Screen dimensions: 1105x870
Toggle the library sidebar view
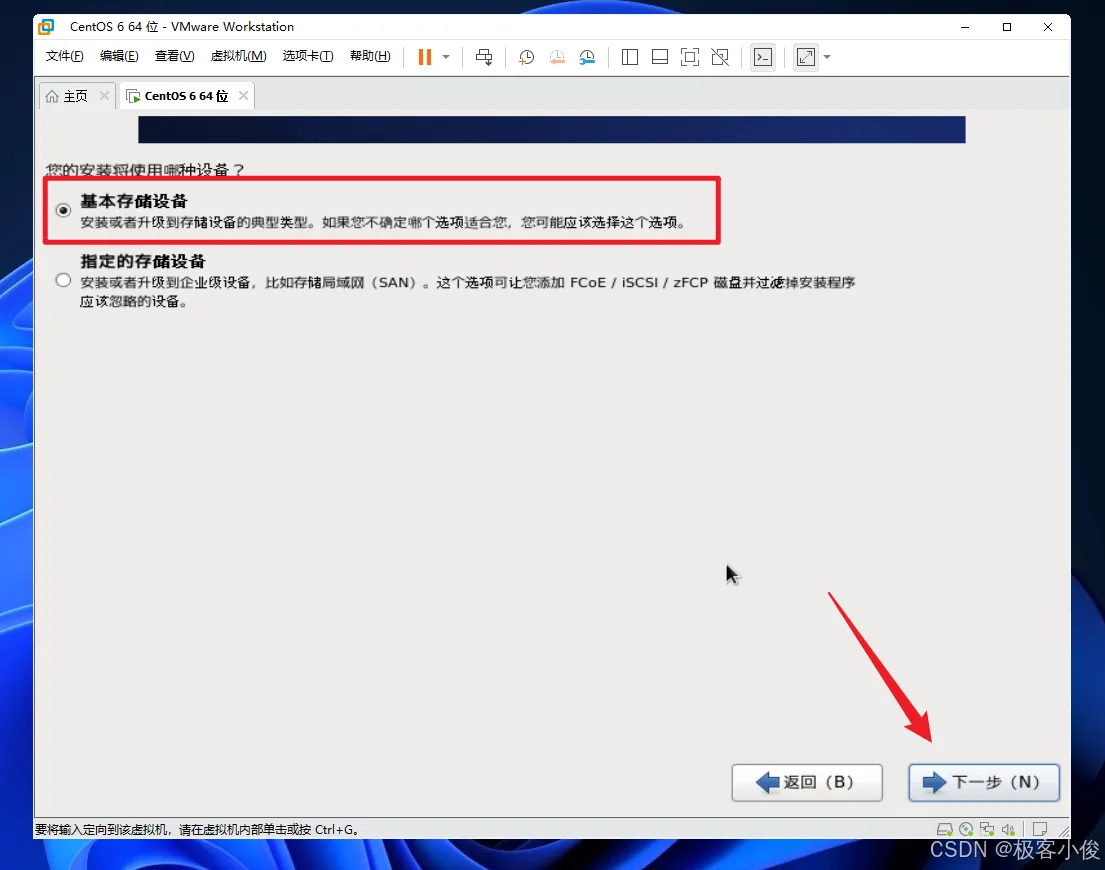point(630,57)
